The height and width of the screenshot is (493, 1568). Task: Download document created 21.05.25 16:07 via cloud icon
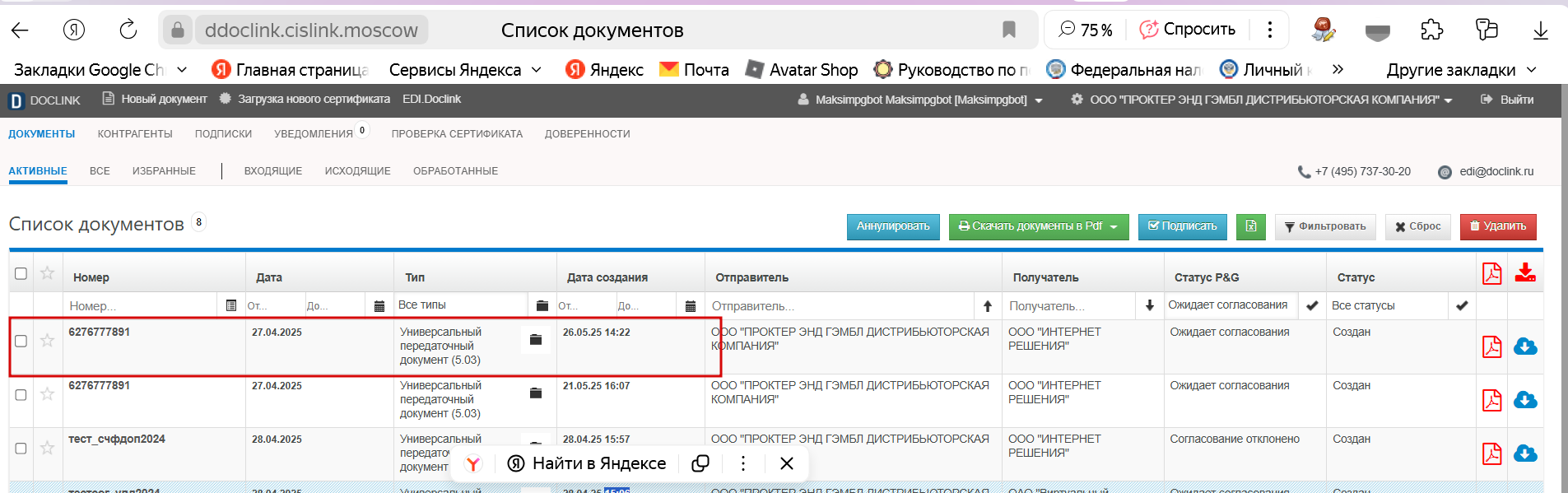pyautogui.click(x=1525, y=400)
